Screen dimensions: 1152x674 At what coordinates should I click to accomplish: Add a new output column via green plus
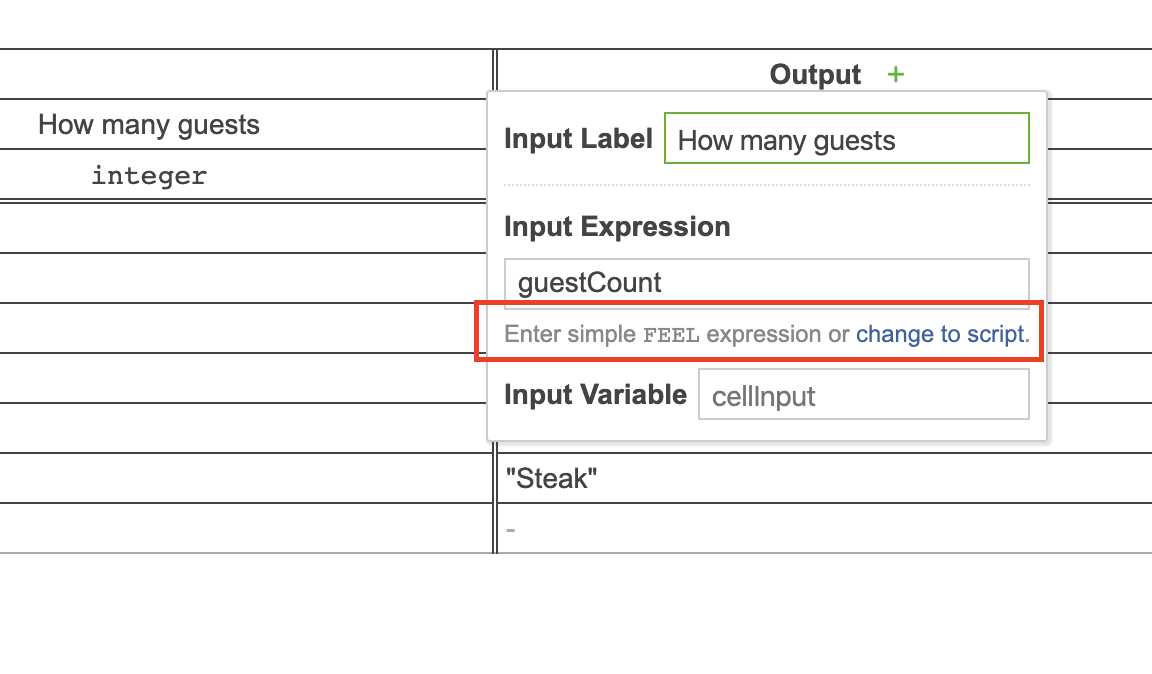[x=896, y=74]
